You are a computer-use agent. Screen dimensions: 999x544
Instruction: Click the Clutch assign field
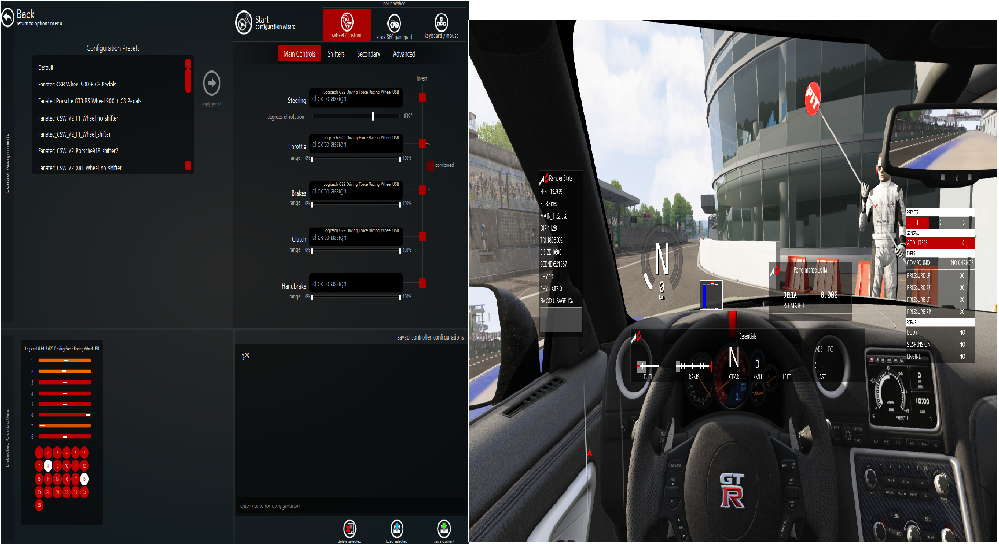(x=356, y=236)
